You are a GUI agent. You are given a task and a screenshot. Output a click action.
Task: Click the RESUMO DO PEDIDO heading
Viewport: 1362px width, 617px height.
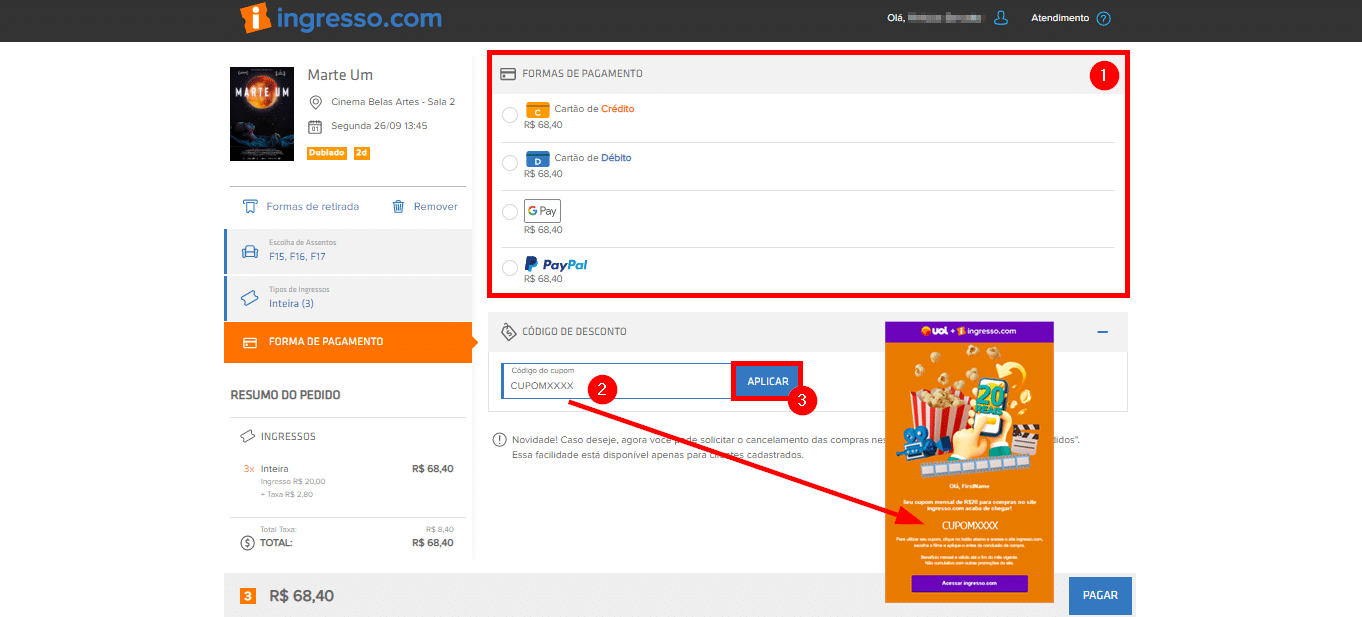(285, 395)
